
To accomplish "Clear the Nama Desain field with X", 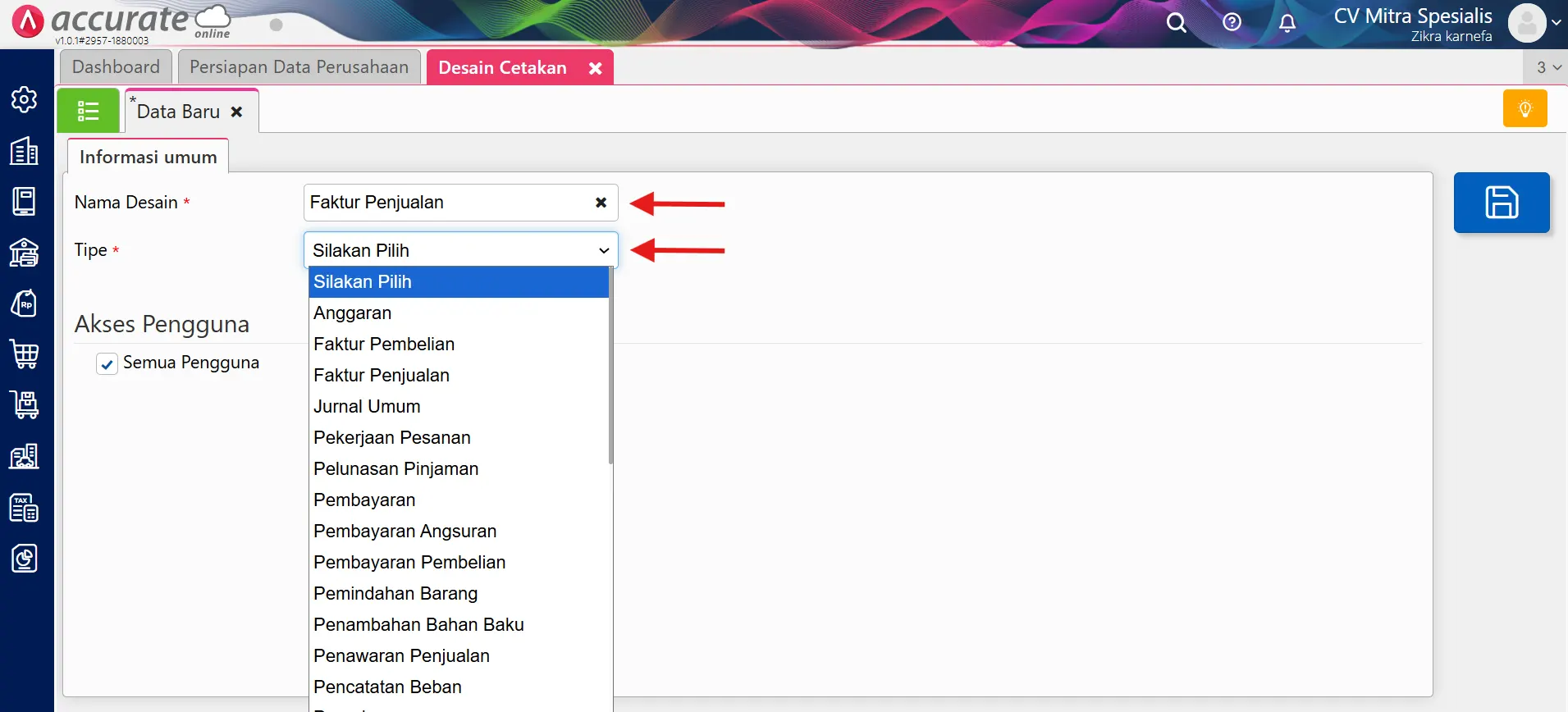I will pyautogui.click(x=601, y=203).
